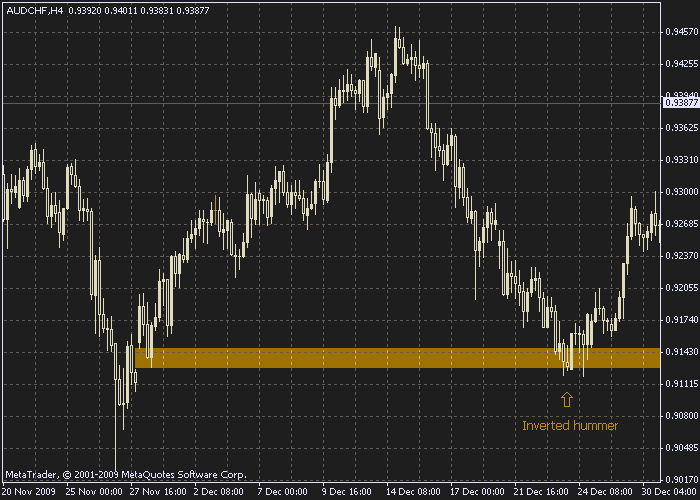The image size is (700, 500).
Task: Click the '25 Nov 00:00' time axis label
Action: [x=95, y=492]
